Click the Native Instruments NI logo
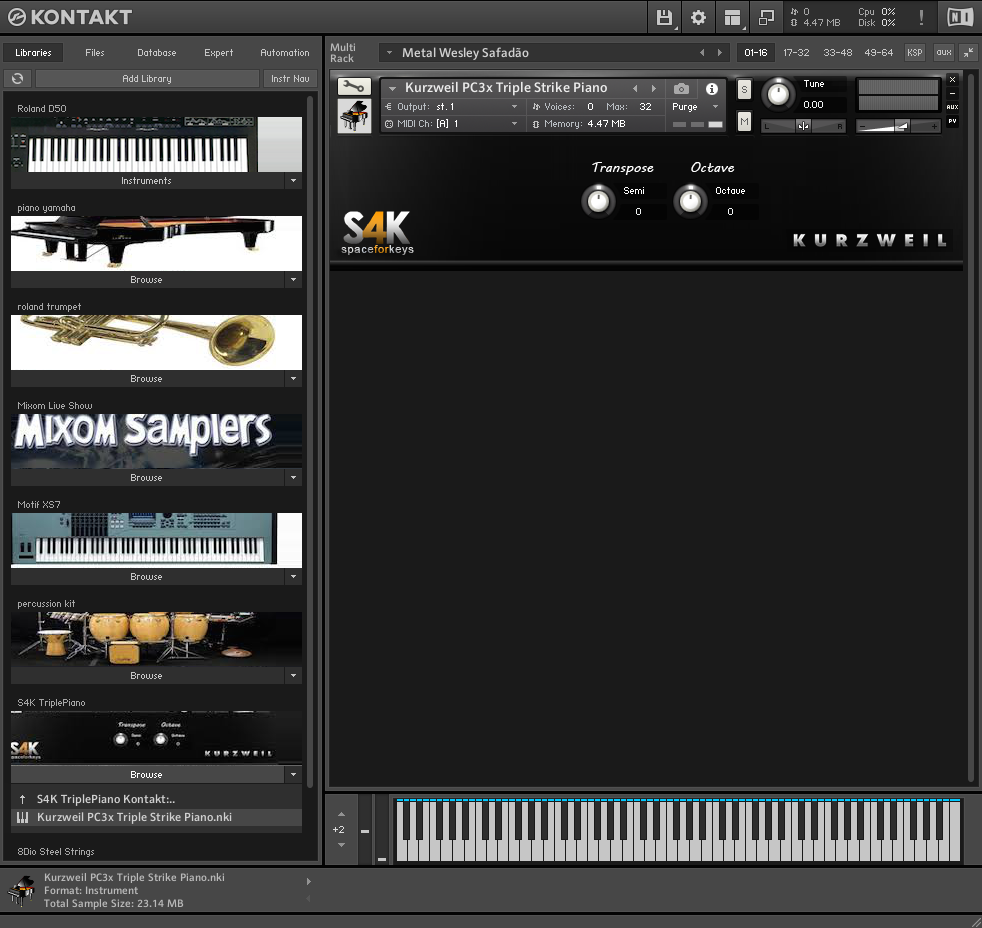Screen dimensions: 982x928 [959, 18]
